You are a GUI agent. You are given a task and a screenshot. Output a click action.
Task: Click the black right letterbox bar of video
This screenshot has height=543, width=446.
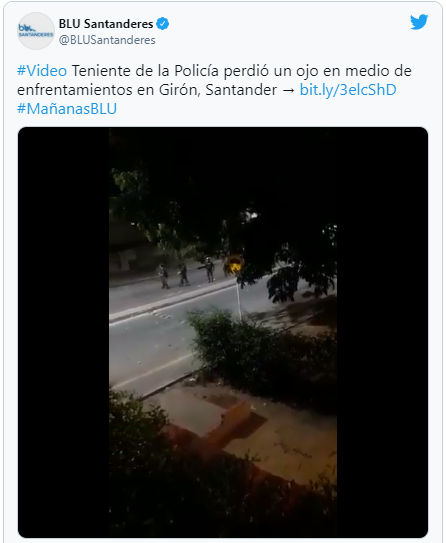(382, 332)
